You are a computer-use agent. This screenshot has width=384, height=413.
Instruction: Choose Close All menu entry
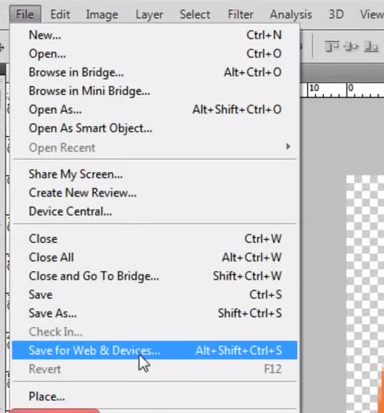(155, 257)
